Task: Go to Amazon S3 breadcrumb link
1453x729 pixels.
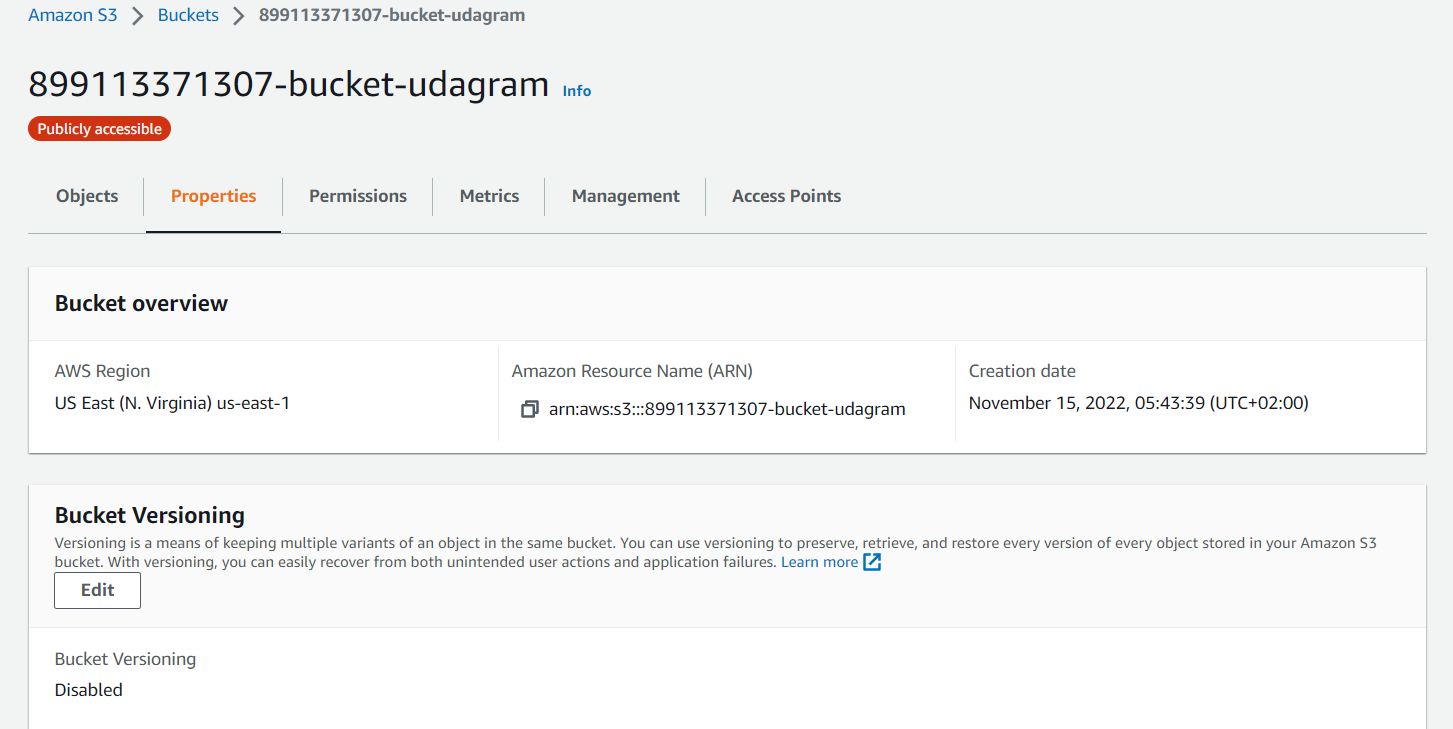Action: [73, 16]
